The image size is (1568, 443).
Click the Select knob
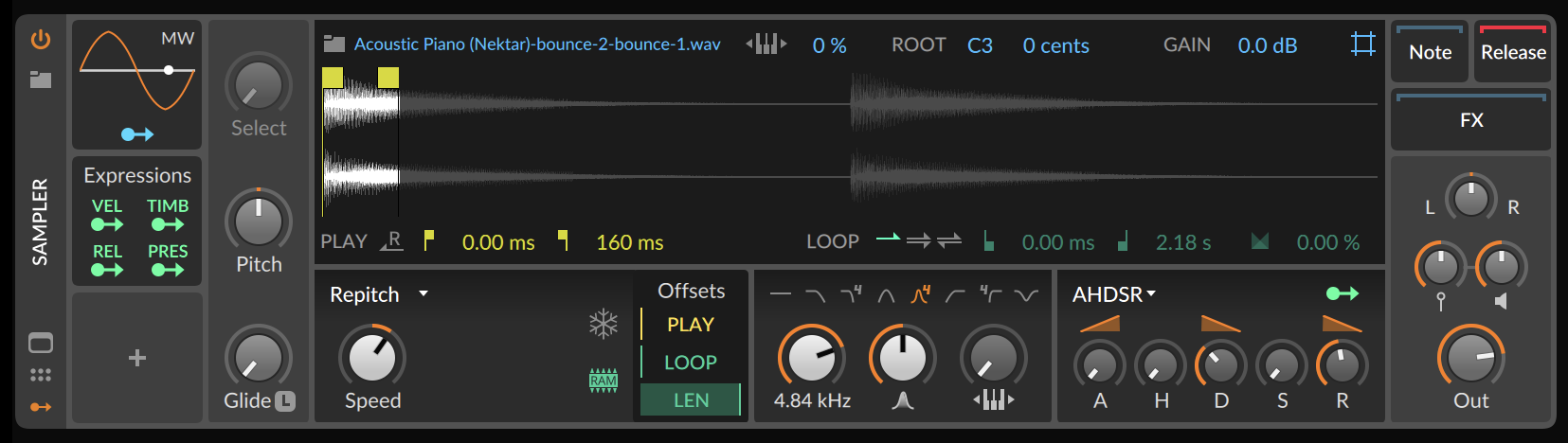pos(258,85)
